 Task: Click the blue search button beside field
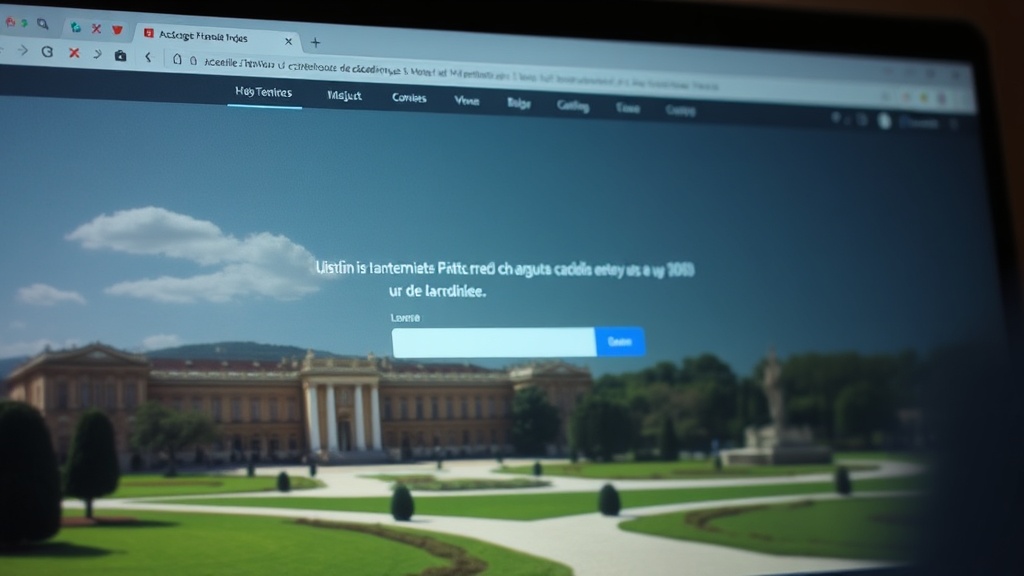(x=620, y=342)
